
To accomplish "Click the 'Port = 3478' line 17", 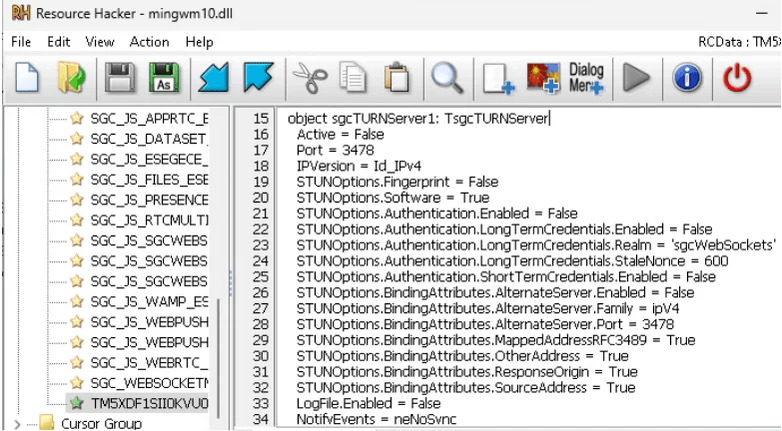I will click(335, 150).
